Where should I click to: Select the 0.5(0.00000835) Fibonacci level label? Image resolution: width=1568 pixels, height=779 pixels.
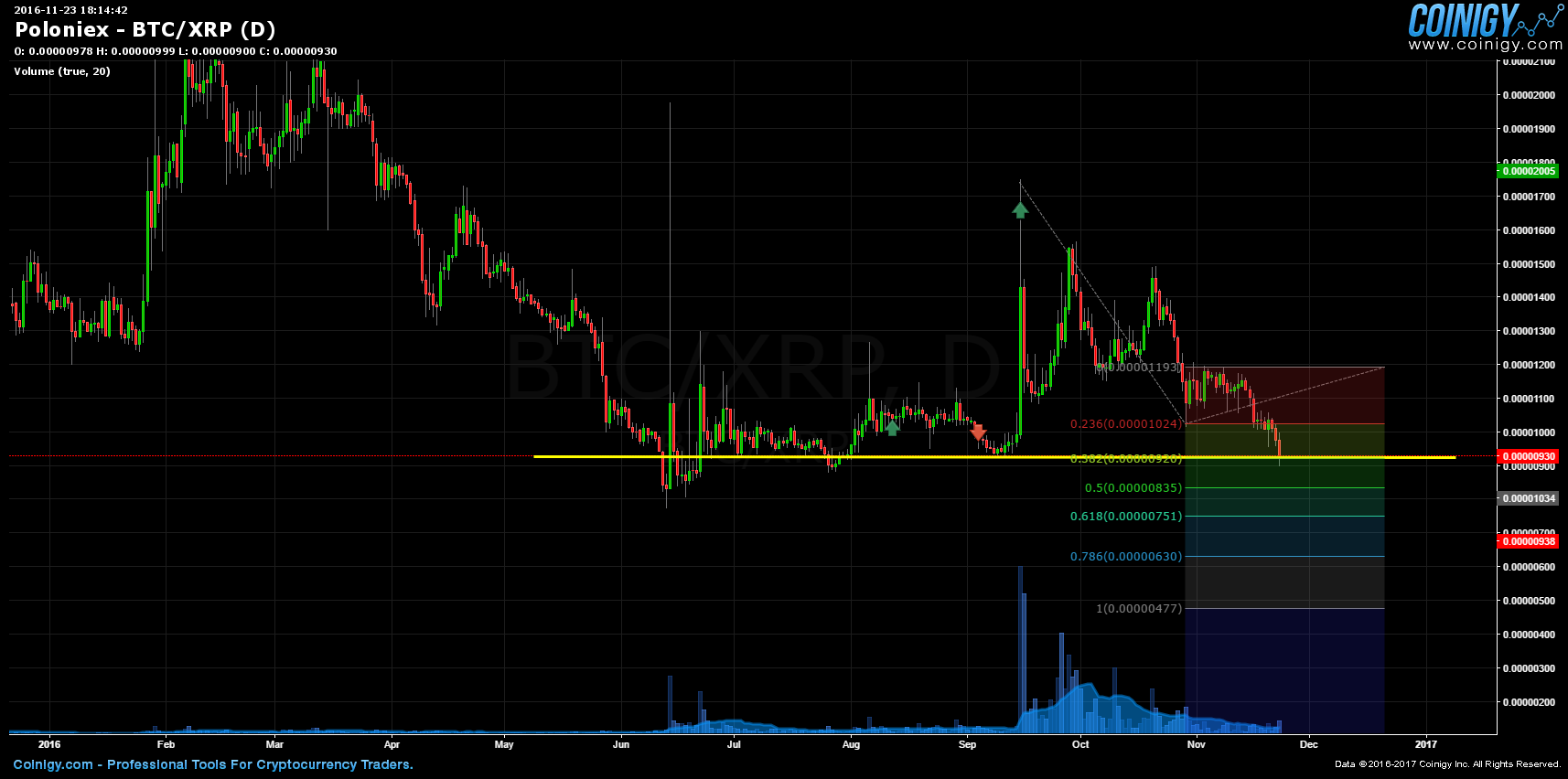1133,487
